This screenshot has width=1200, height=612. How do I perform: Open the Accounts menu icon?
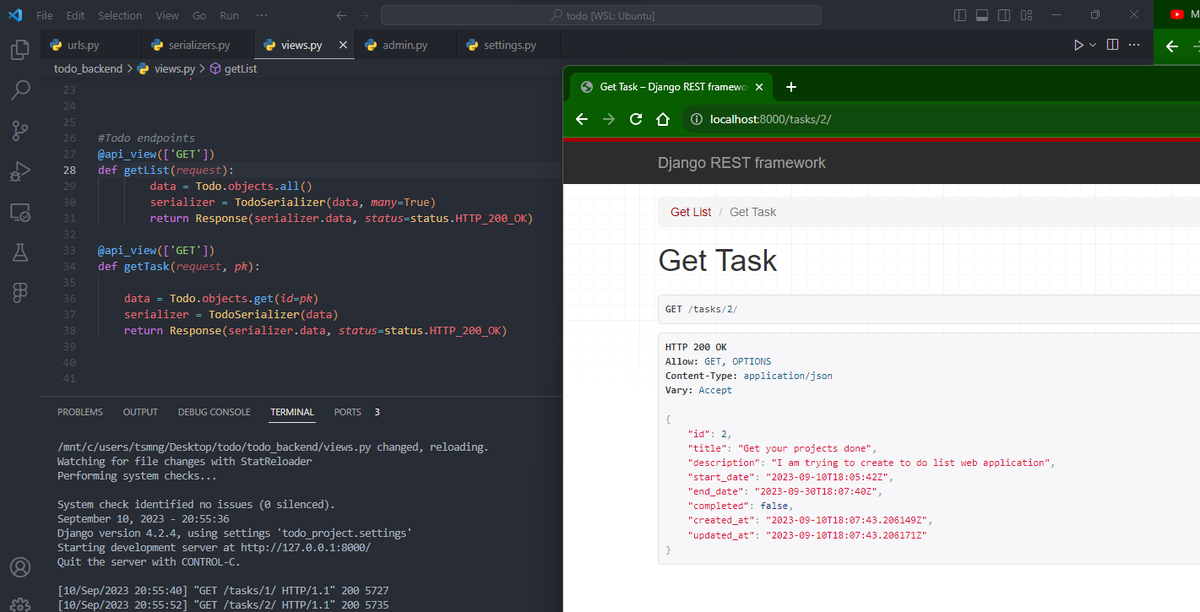click(20, 569)
